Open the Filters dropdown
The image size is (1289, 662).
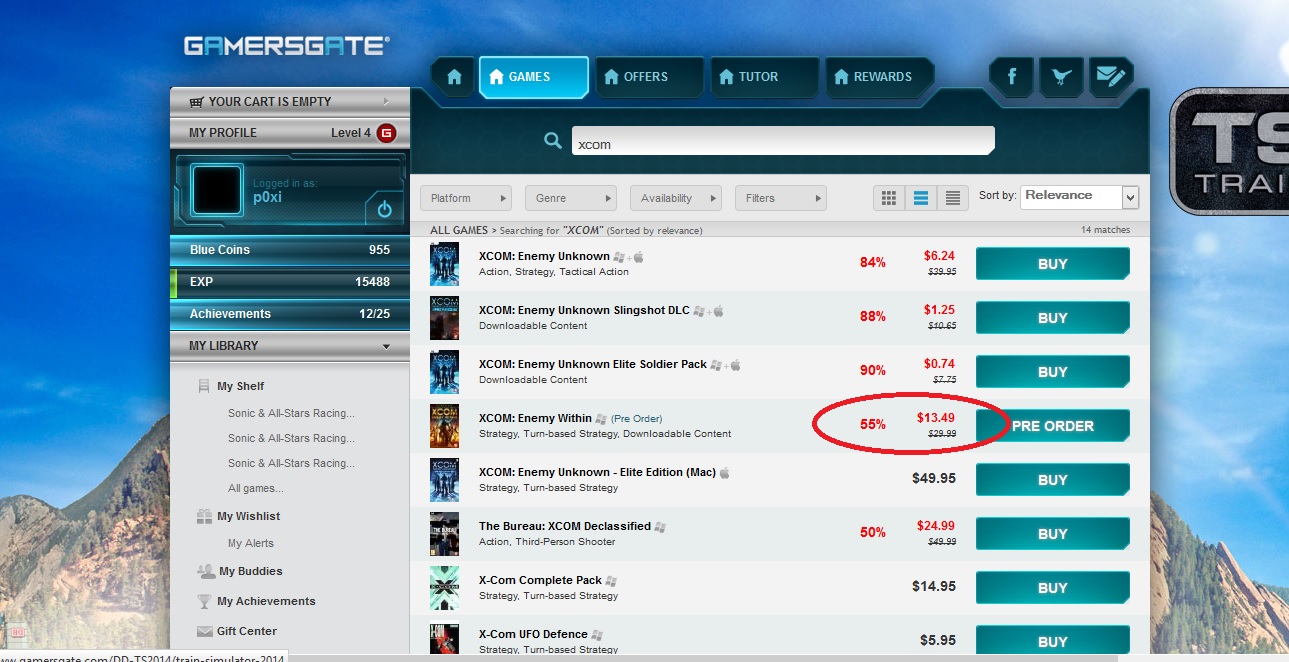780,198
